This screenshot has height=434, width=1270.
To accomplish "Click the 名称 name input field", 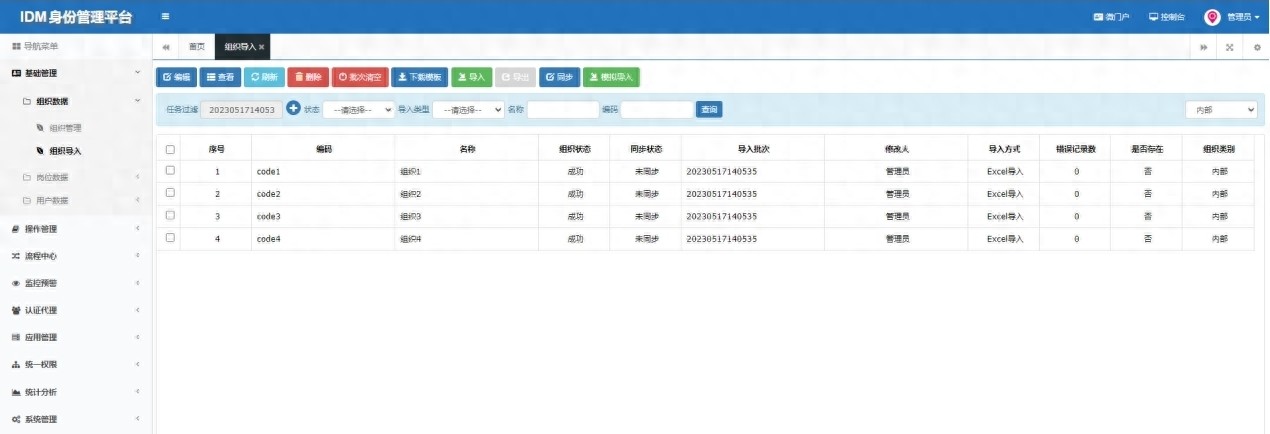I will tap(562, 110).
